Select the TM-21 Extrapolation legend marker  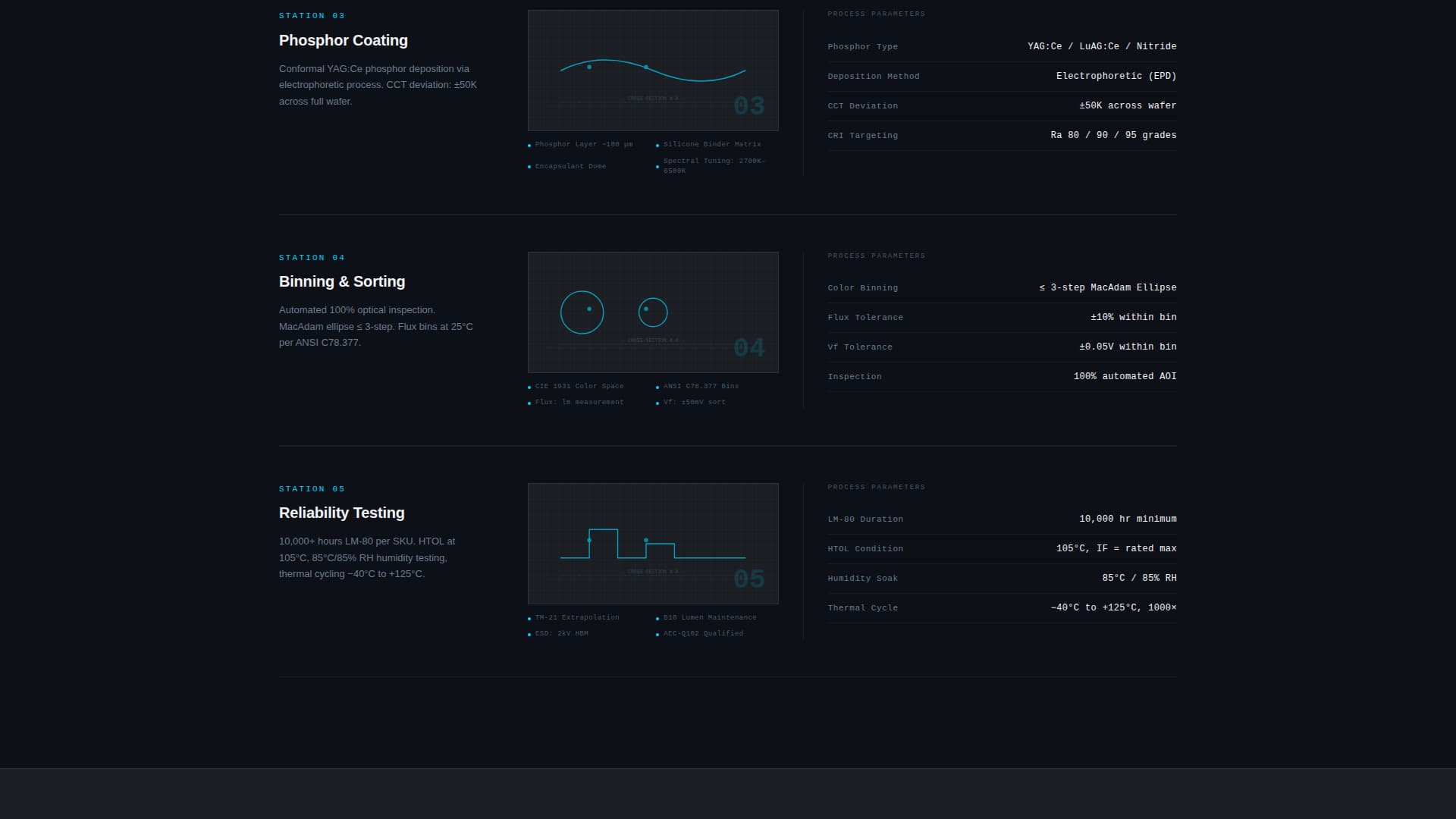[529, 617]
